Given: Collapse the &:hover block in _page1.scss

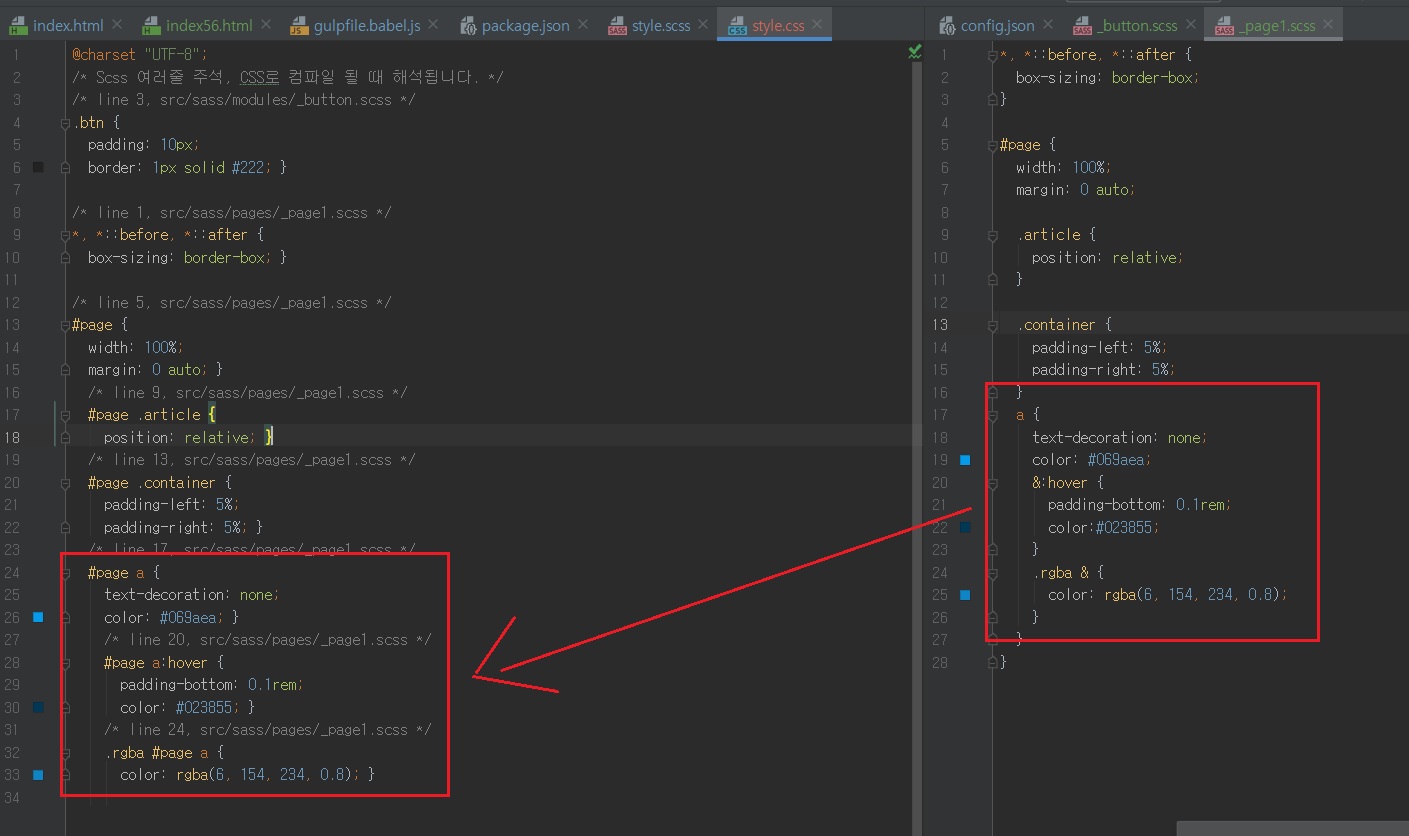Looking at the screenshot, I should (991, 483).
